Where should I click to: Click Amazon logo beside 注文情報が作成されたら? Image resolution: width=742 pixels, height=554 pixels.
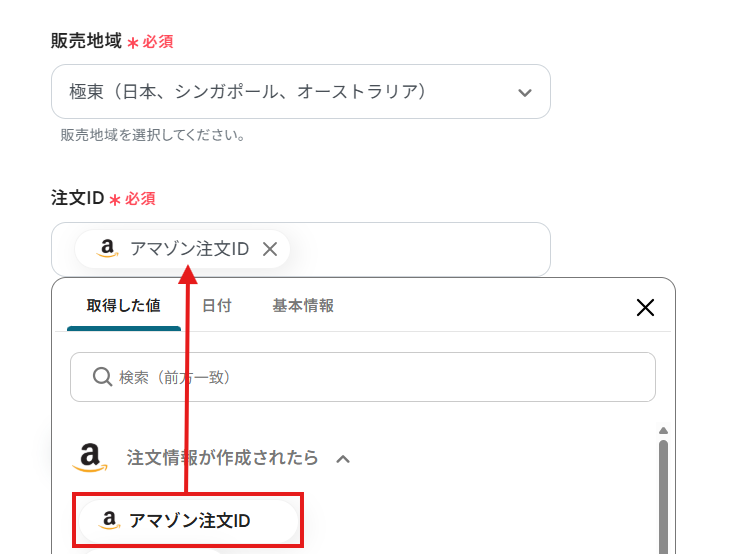[x=90, y=458]
